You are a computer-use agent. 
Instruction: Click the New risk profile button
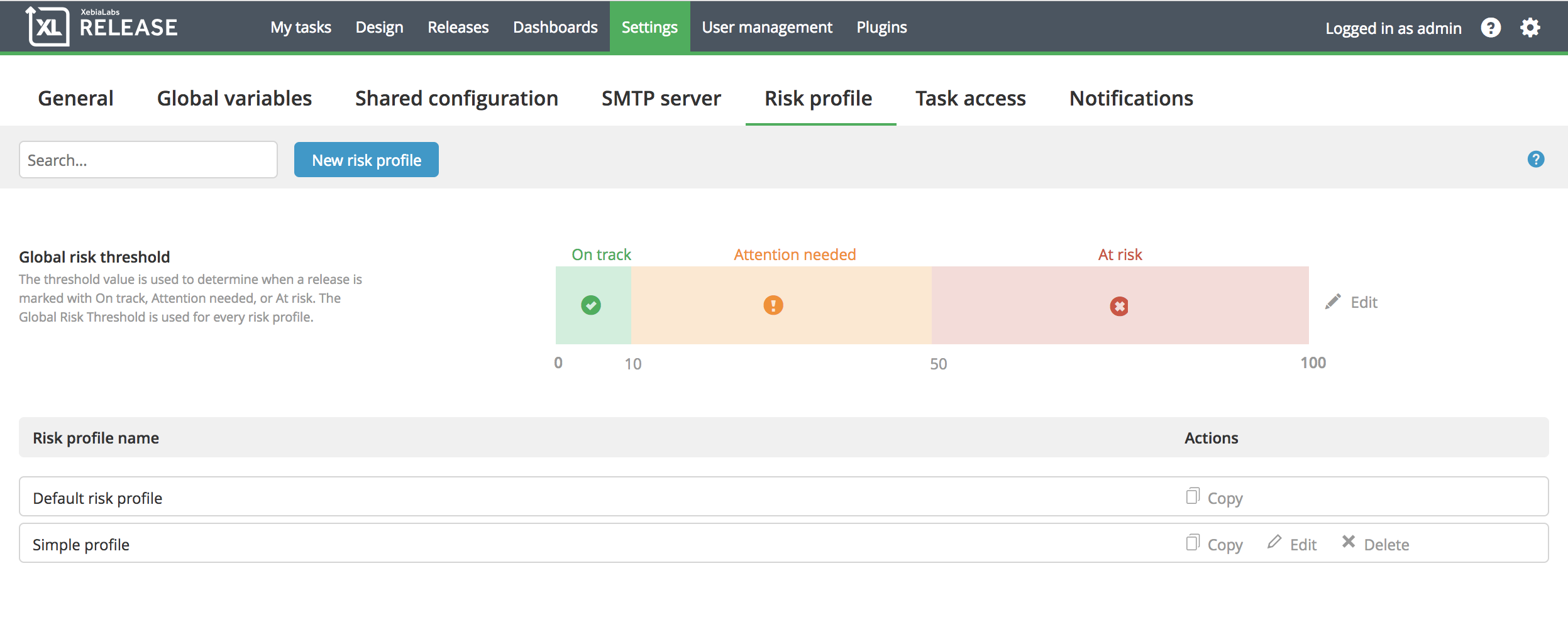[x=366, y=160]
